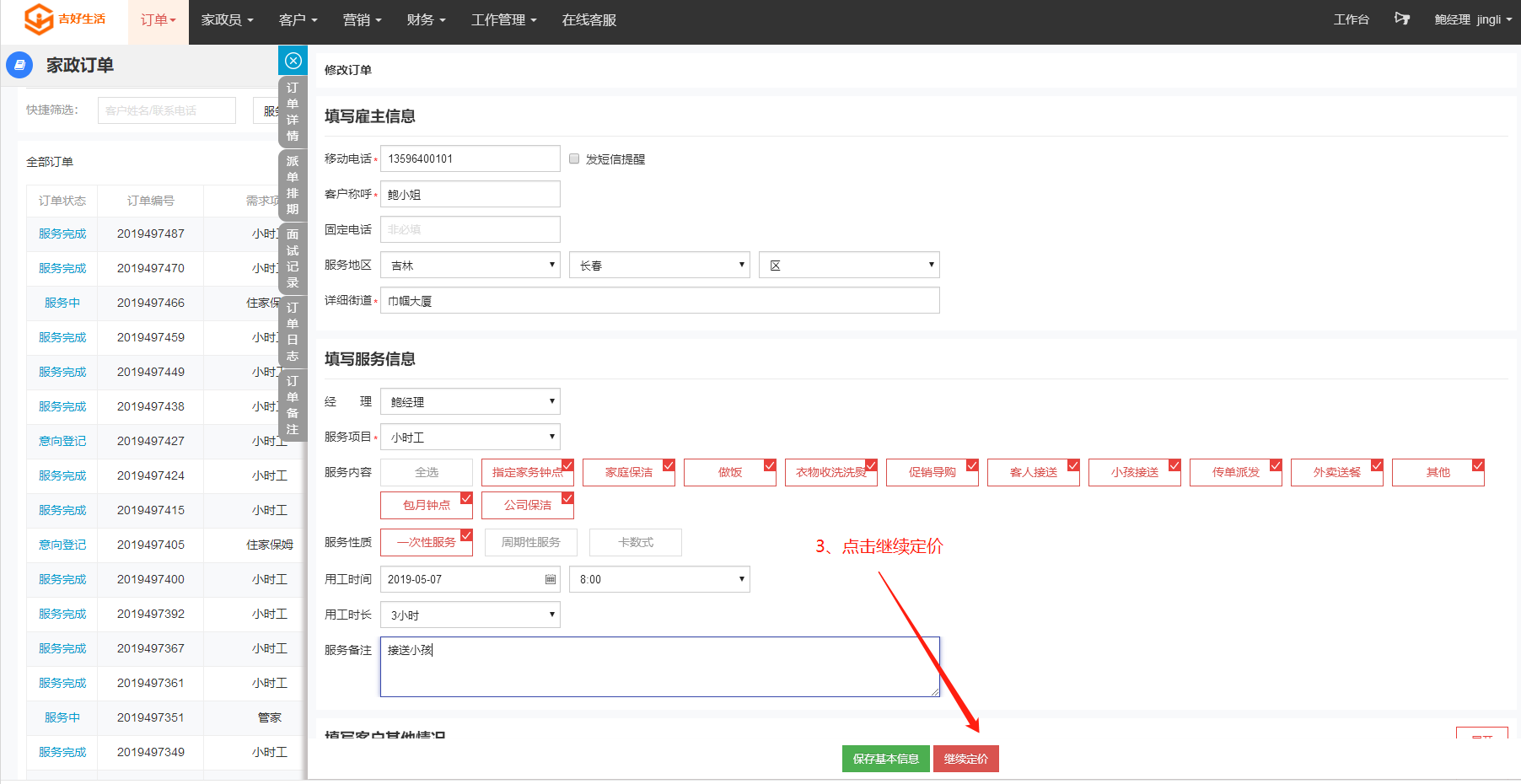
Task: Click the 订单状态 column header
Action: click(62, 201)
